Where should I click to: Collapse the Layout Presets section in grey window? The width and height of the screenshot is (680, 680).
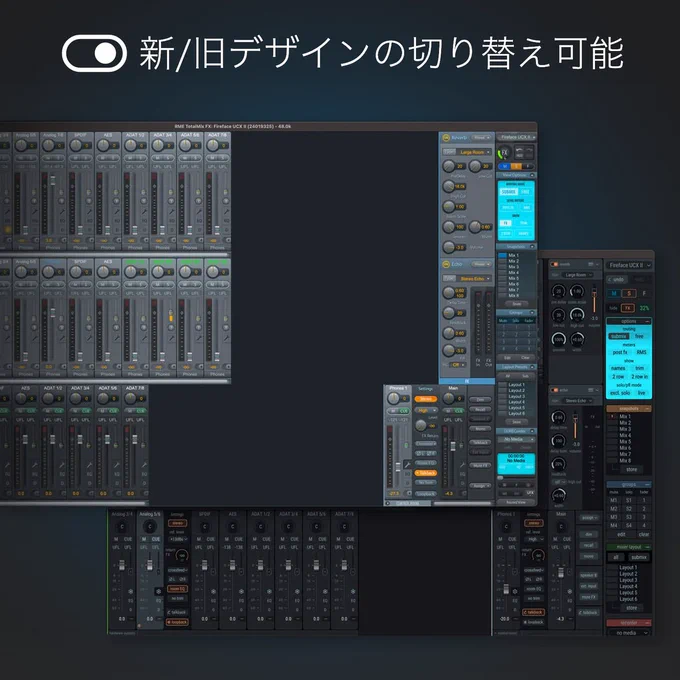point(532,367)
